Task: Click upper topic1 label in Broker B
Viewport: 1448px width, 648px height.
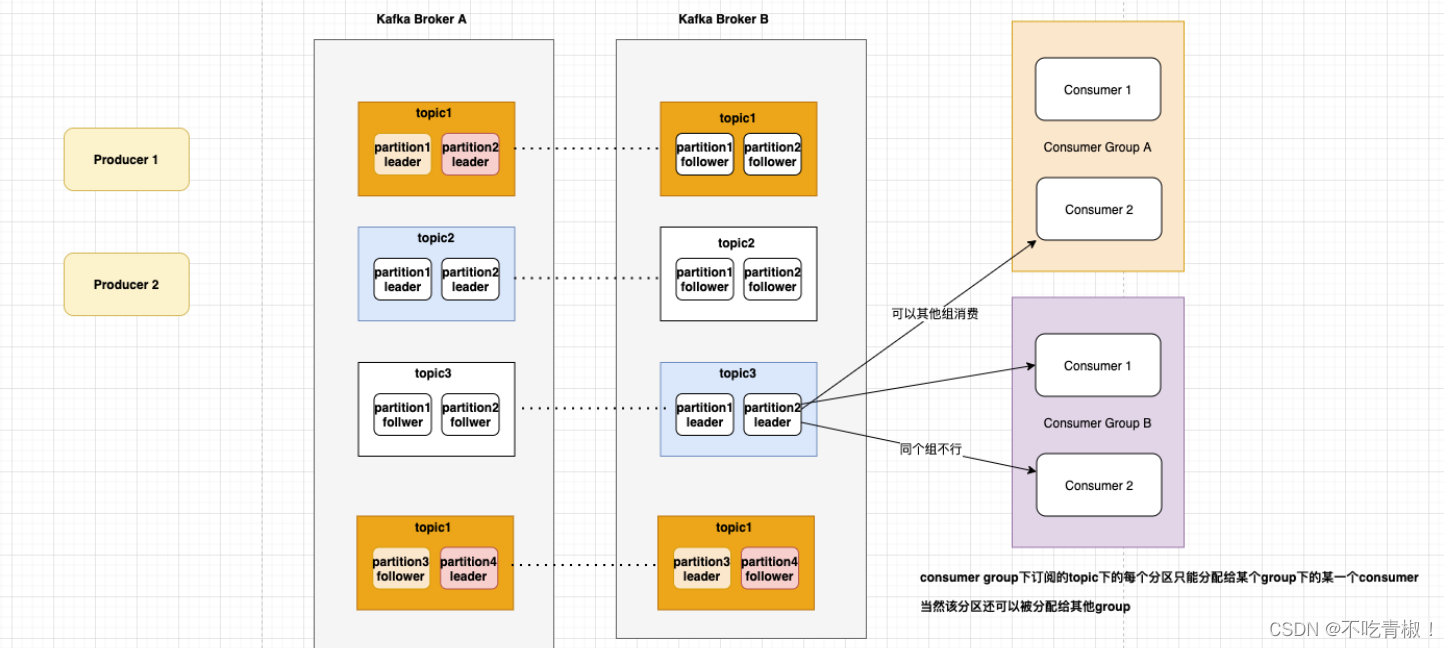Action: click(737, 118)
